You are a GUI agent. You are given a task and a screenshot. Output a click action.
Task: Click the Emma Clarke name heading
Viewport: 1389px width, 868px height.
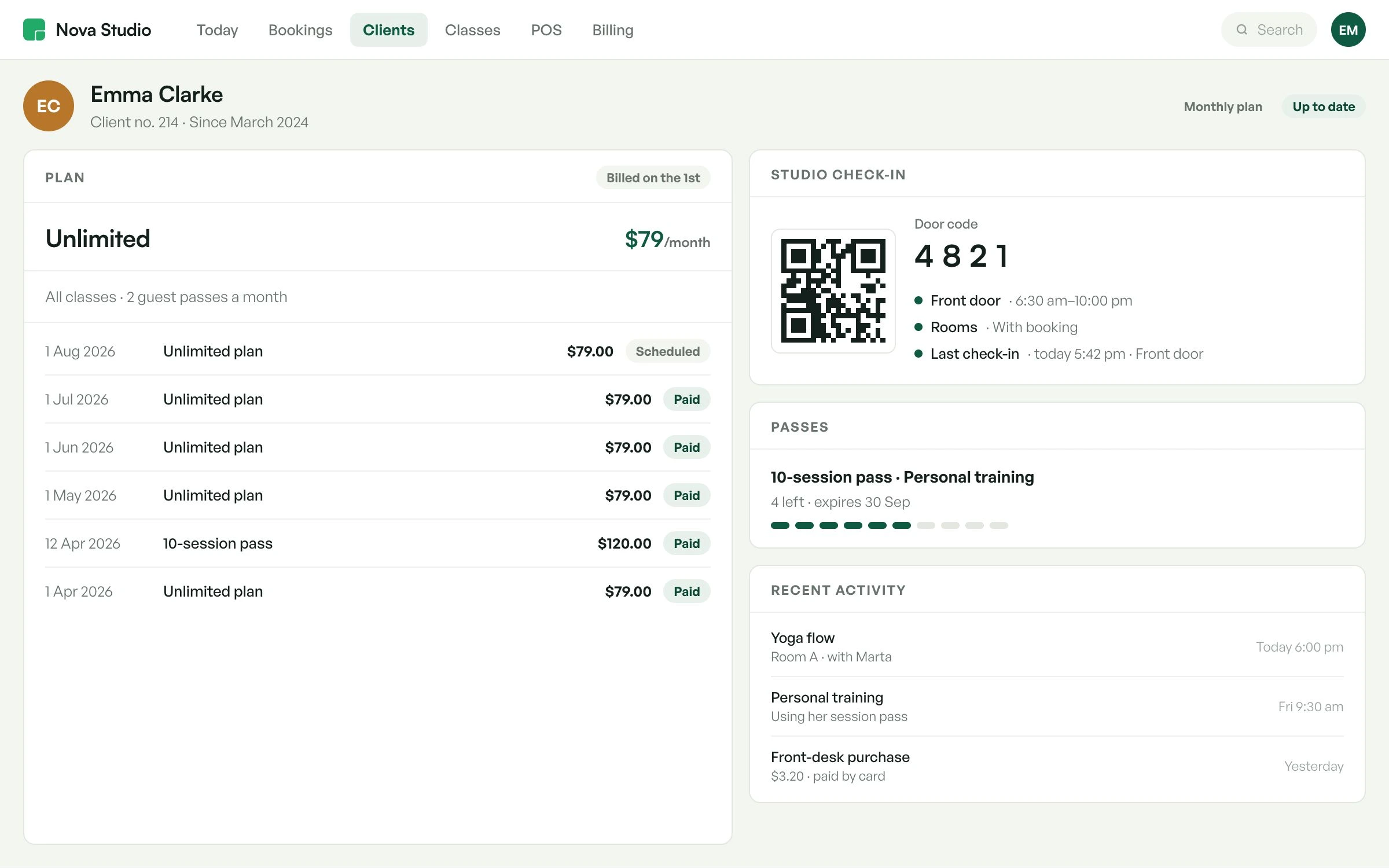pos(156,94)
